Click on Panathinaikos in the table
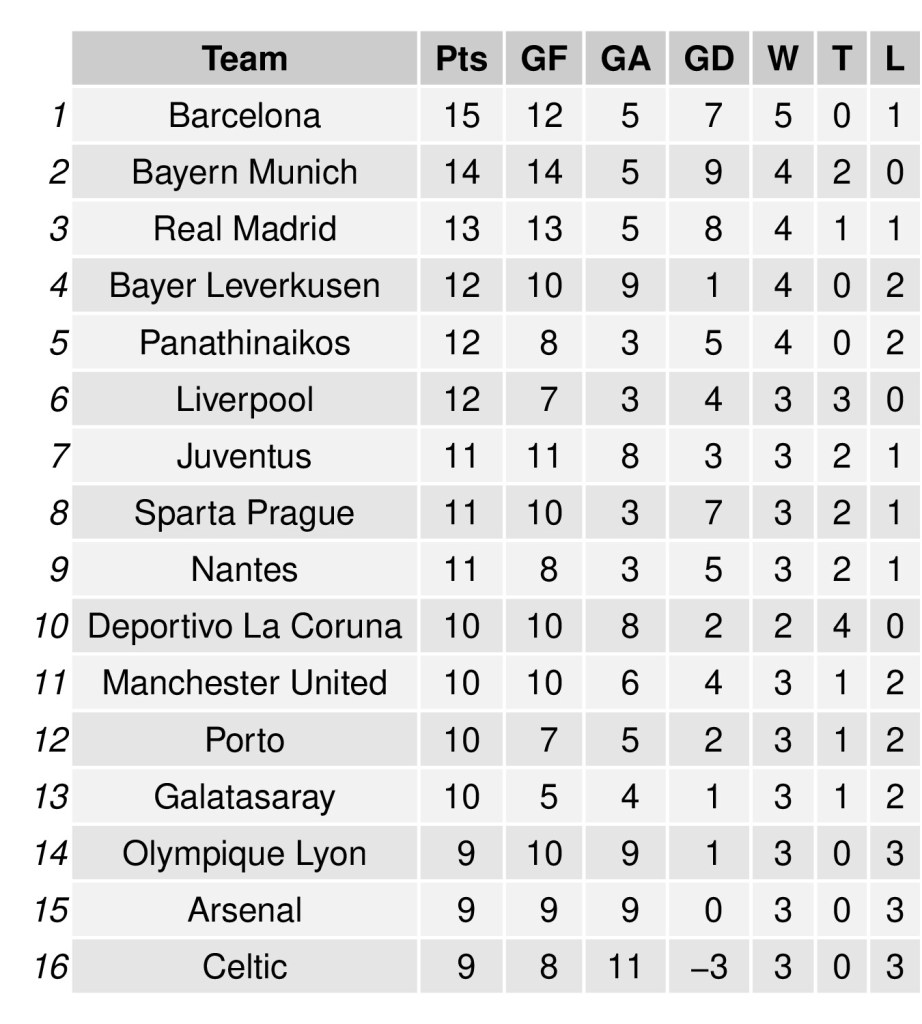 pyautogui.click(x=245, y=343)
